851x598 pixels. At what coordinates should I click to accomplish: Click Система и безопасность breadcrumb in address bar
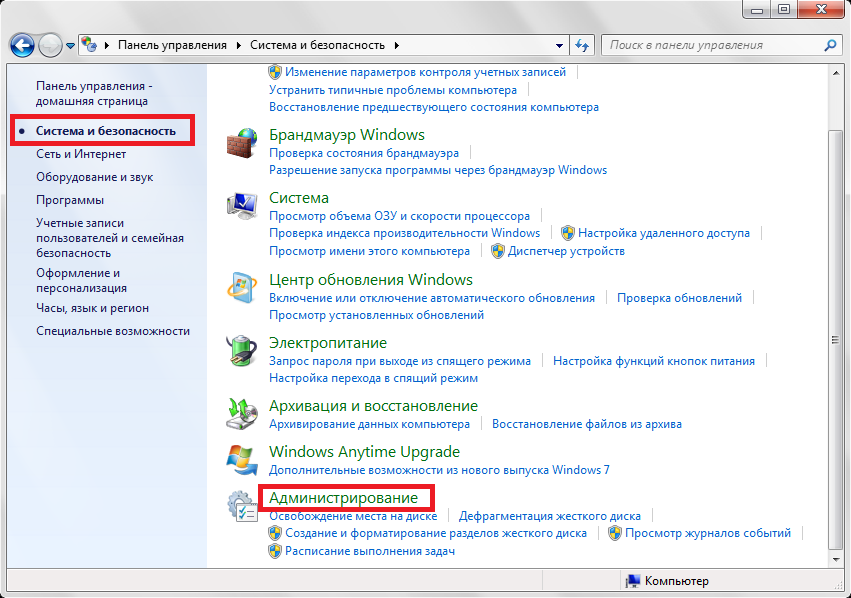pos(317,45)
